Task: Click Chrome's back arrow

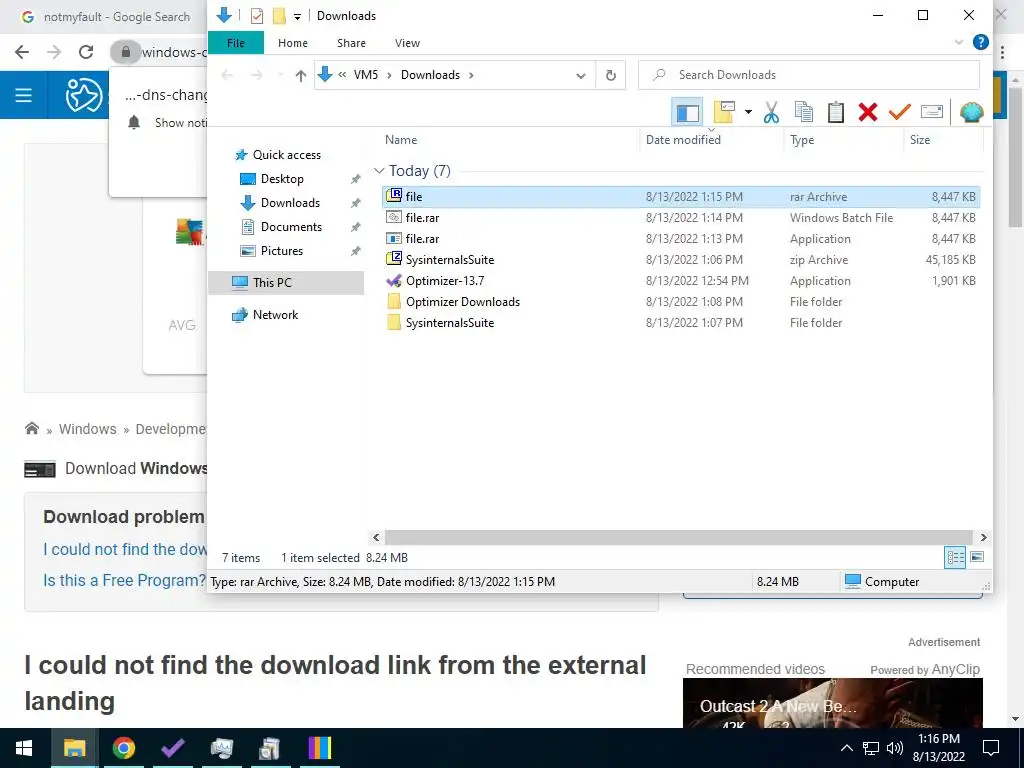Action: click(22, 52)
